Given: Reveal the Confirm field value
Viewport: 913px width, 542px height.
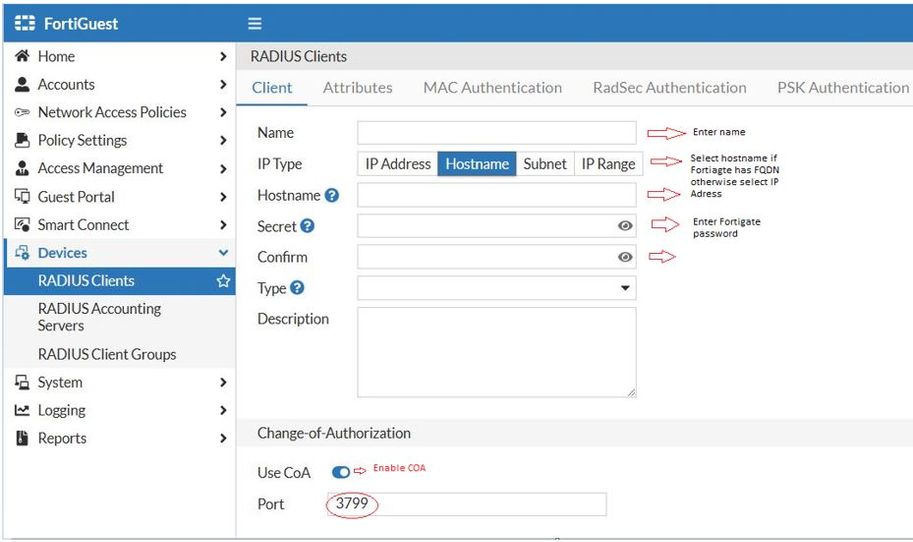Looking at the screenshot, I should pos(625,257).
